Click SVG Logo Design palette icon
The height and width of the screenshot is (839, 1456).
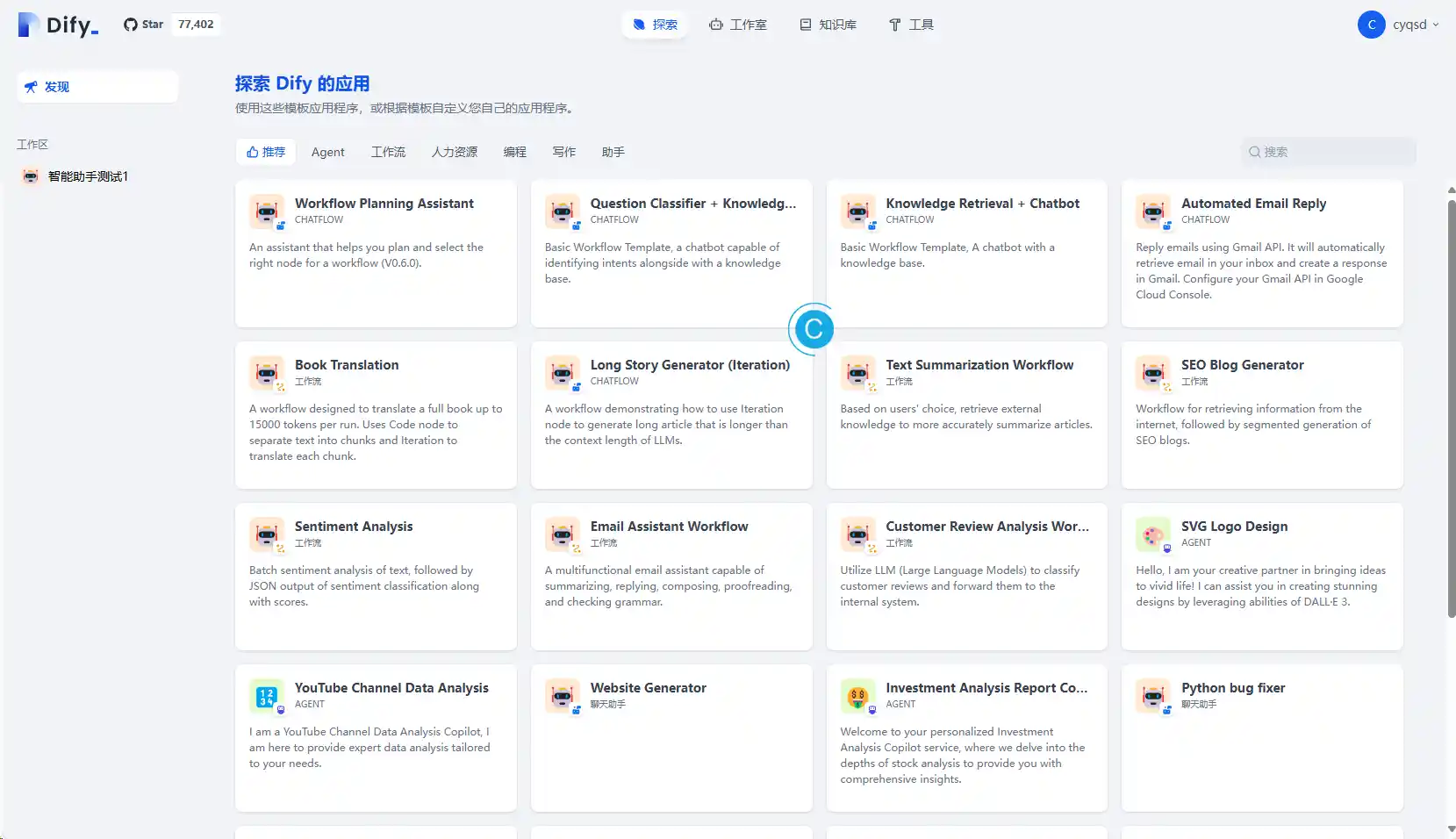pyautogui.click(x=1153, y=534)
